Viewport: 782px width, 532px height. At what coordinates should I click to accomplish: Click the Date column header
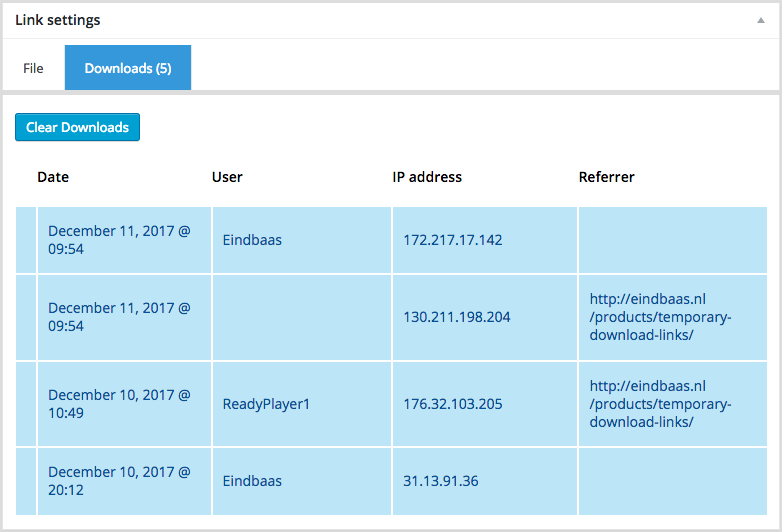(x=53, y=177)
